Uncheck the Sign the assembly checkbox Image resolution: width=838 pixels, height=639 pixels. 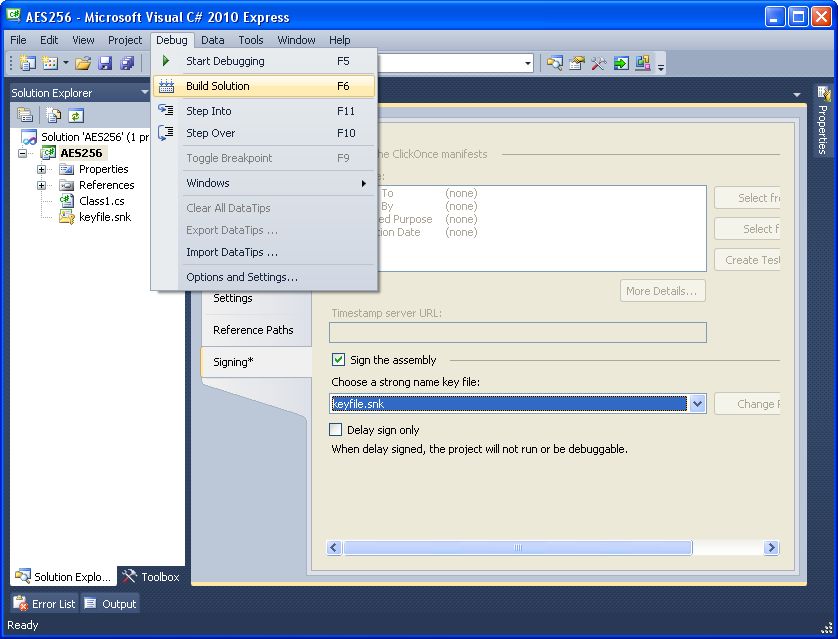(338, 360)
